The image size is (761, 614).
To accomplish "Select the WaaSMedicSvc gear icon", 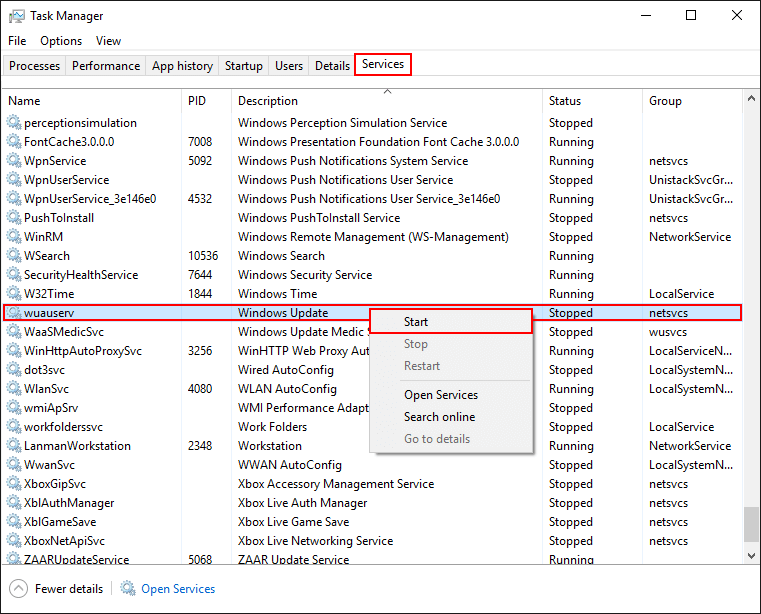I will pyautogui.click(x=14, y=332).
